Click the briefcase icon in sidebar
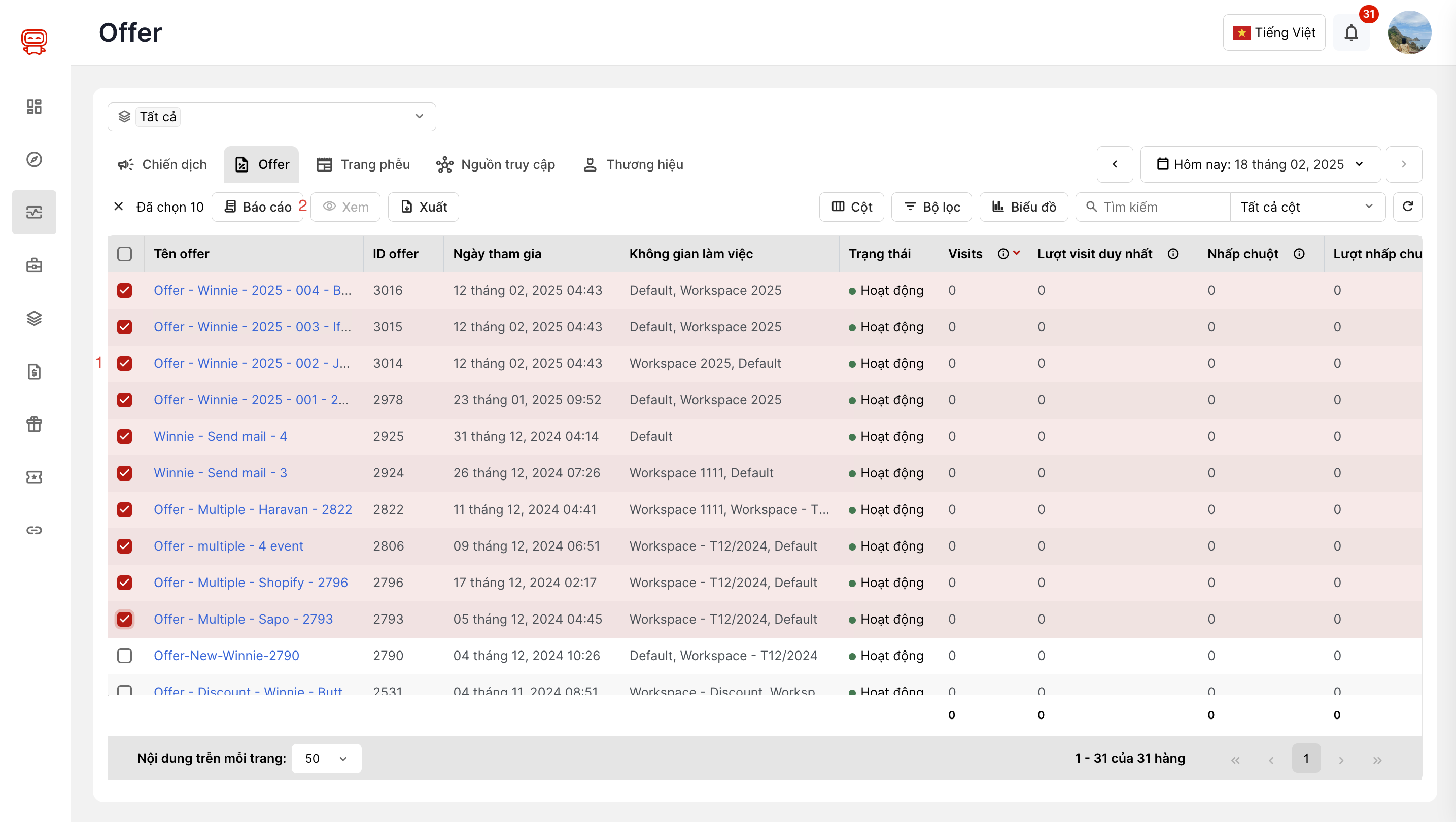 (x=34, y=265)
